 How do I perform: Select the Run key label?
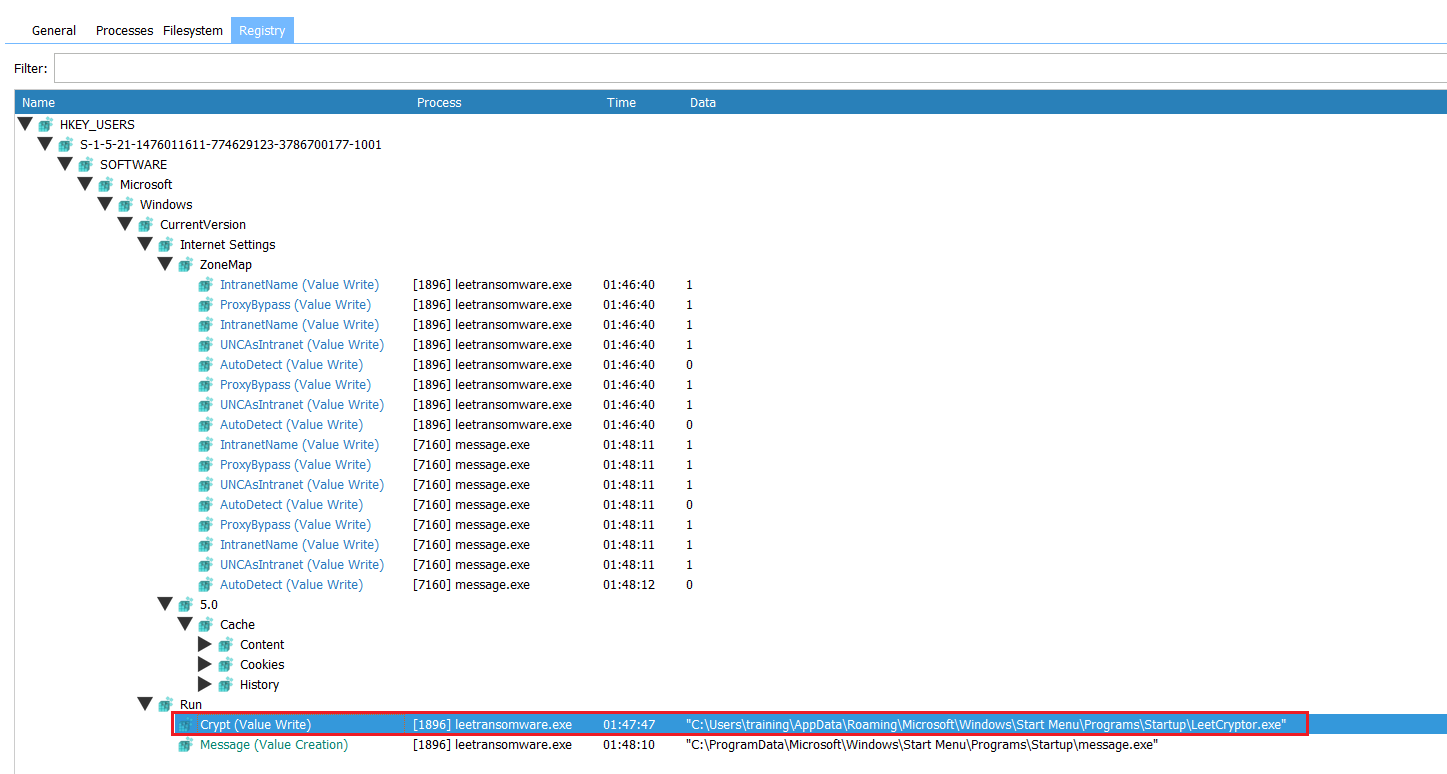[x=190, y=704]
